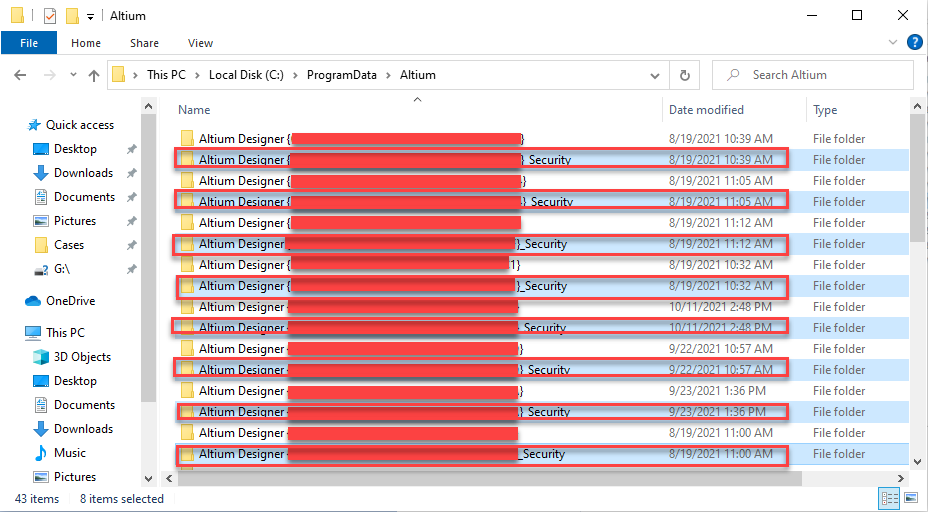Click the pin icon next to Cases
The image size is (928, 512).
(x=131, y=245)
